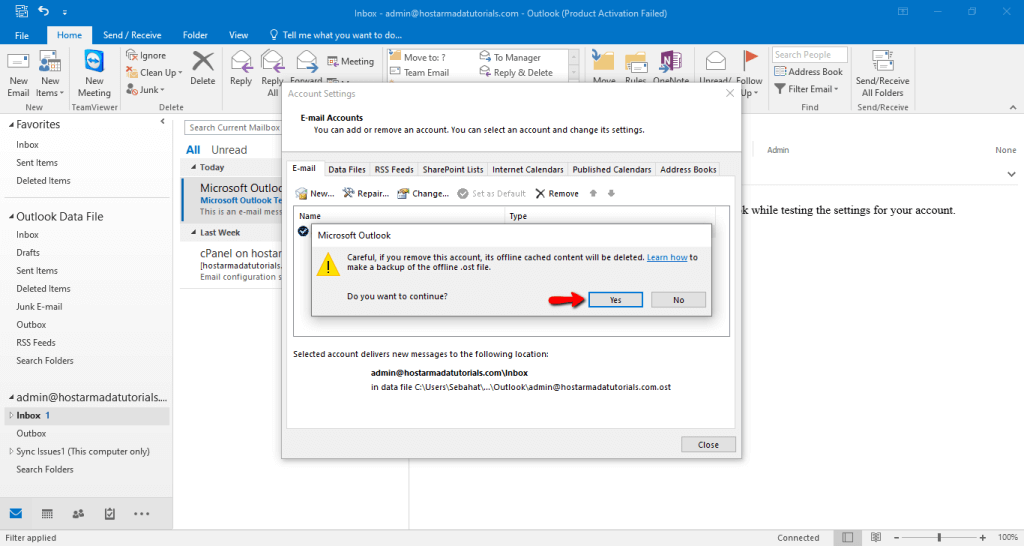Open New Items menu icon

tap(50, 62)
